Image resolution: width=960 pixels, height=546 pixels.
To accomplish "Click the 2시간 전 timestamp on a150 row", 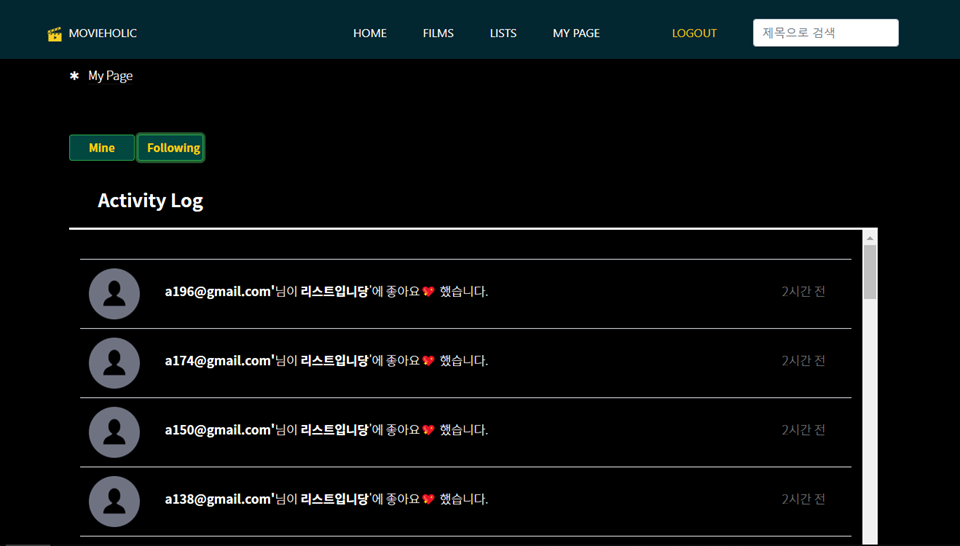I will [803, 430].
